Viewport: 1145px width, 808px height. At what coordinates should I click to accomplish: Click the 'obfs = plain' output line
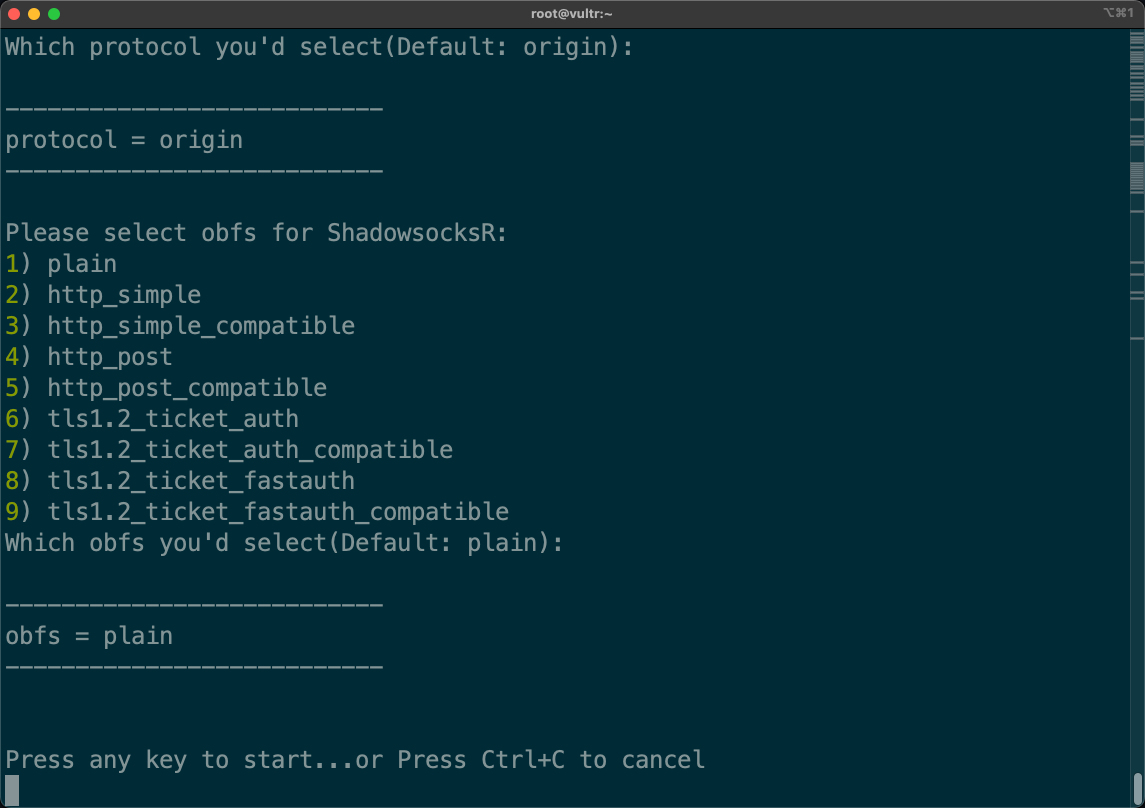click(x=89, y=636)
